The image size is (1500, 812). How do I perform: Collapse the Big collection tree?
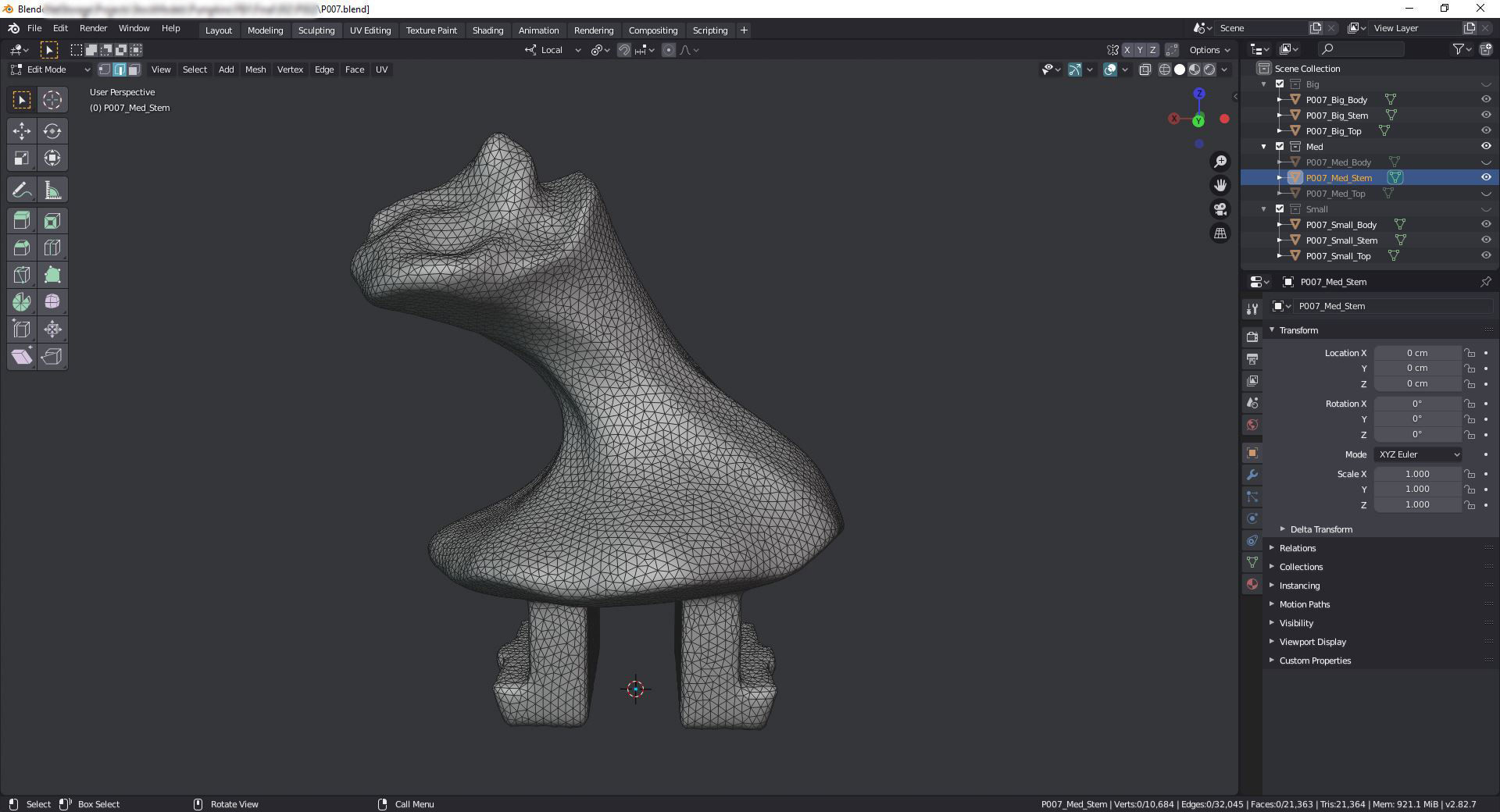click(1264, 84)
